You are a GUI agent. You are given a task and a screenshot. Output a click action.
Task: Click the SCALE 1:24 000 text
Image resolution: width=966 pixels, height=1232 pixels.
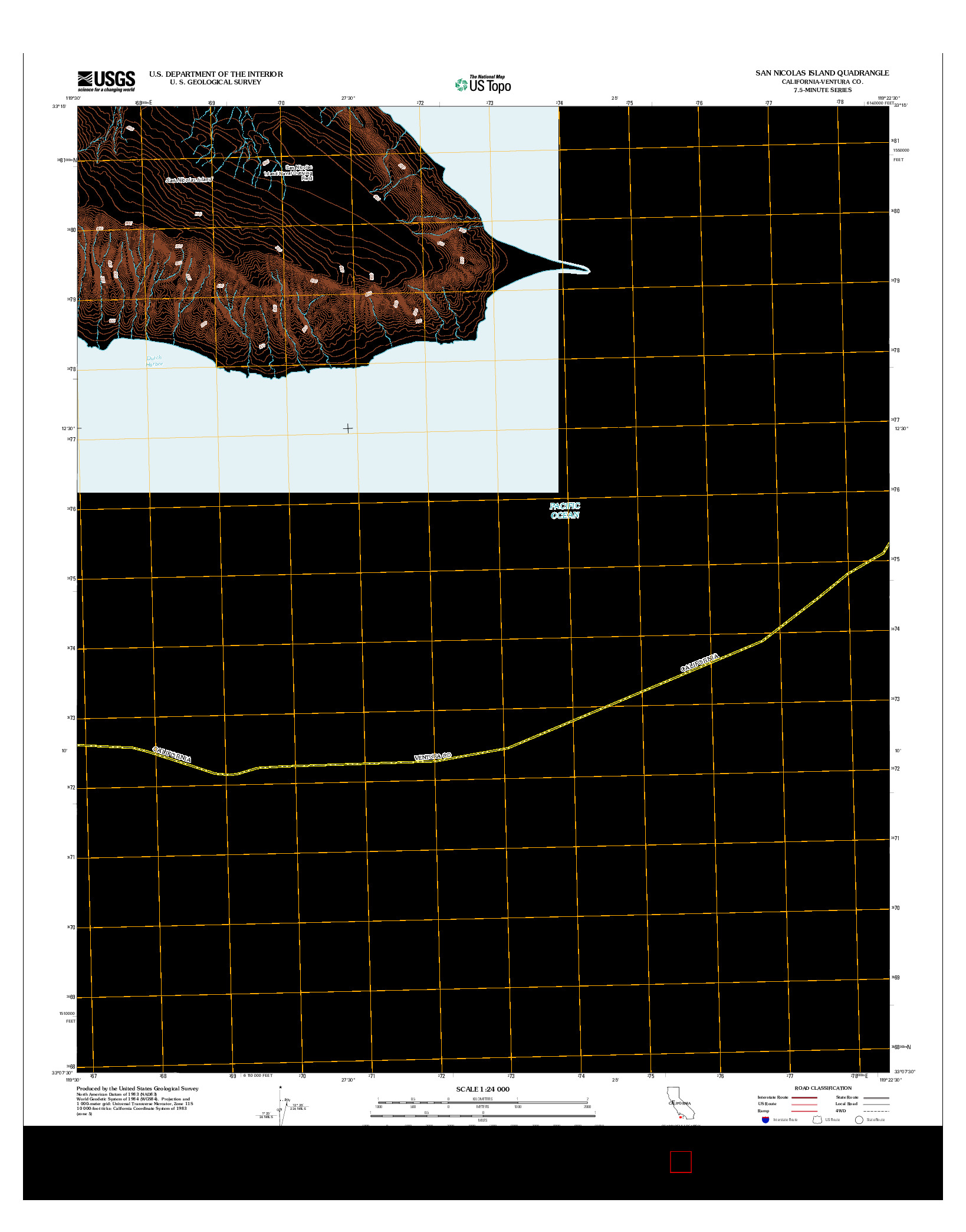[x=482, y=1089]
